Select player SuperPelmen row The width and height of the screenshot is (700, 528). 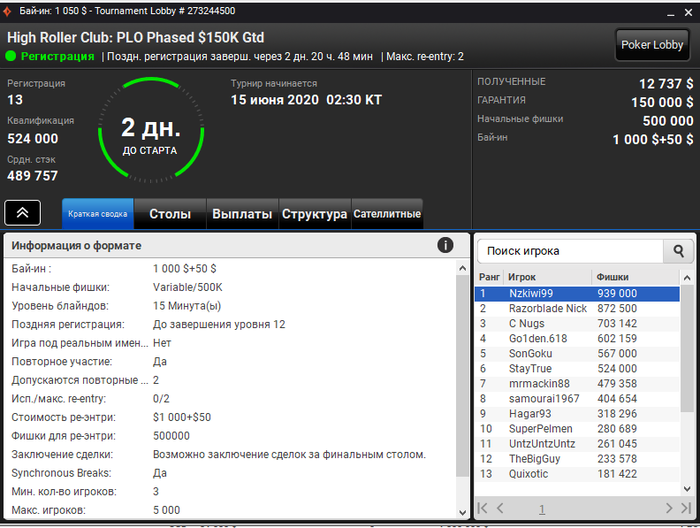pyautogui.click(x=577, y=429)
